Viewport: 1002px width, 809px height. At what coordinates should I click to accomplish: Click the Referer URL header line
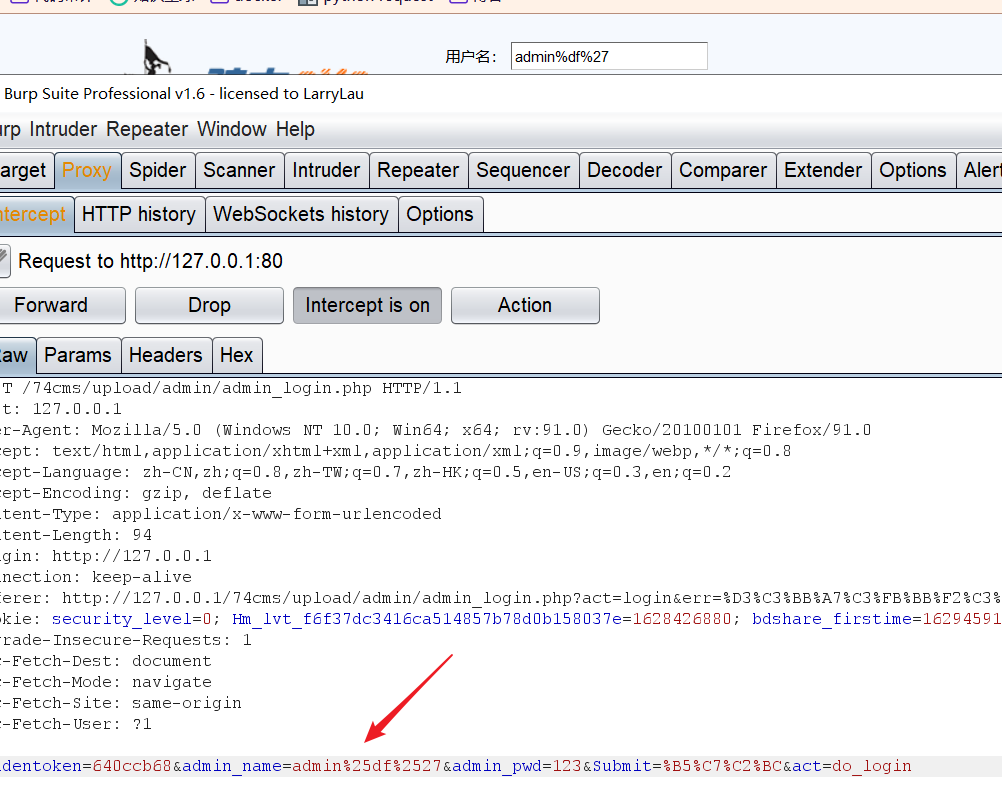501,598
